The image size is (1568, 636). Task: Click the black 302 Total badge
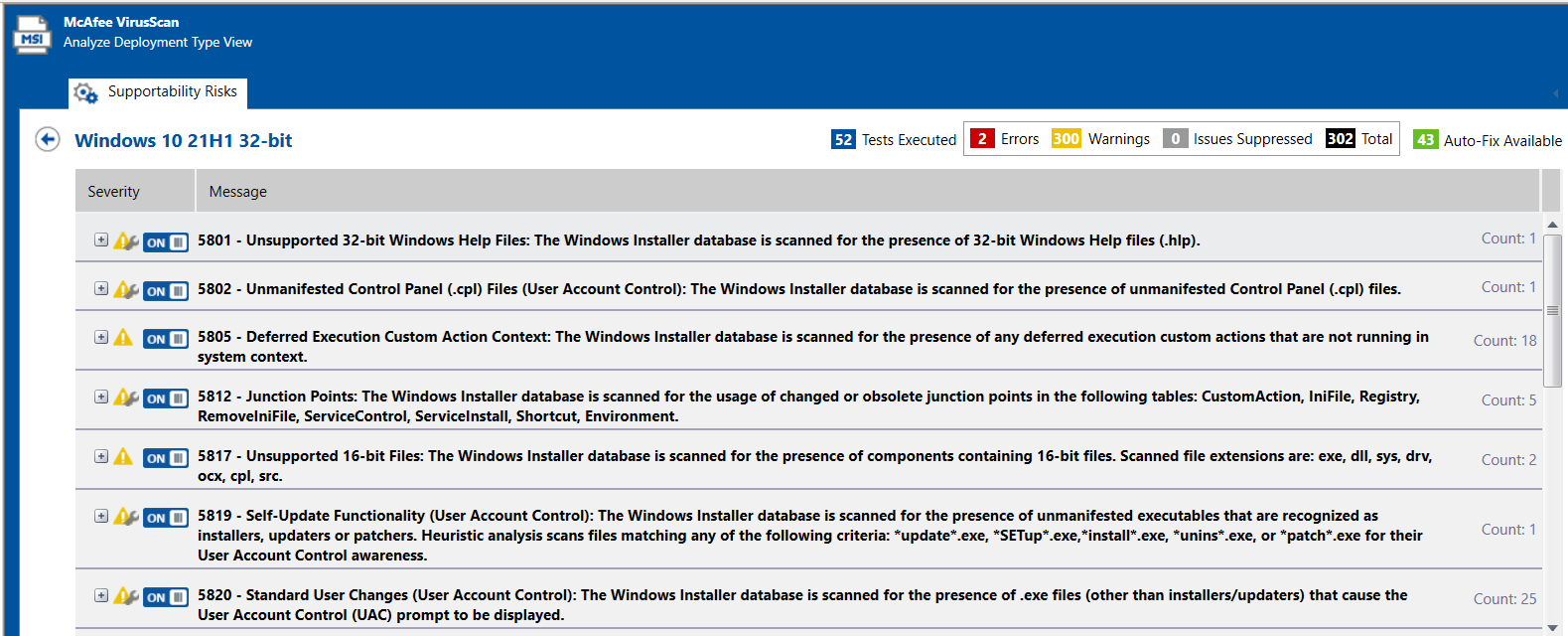[1341, 138]
